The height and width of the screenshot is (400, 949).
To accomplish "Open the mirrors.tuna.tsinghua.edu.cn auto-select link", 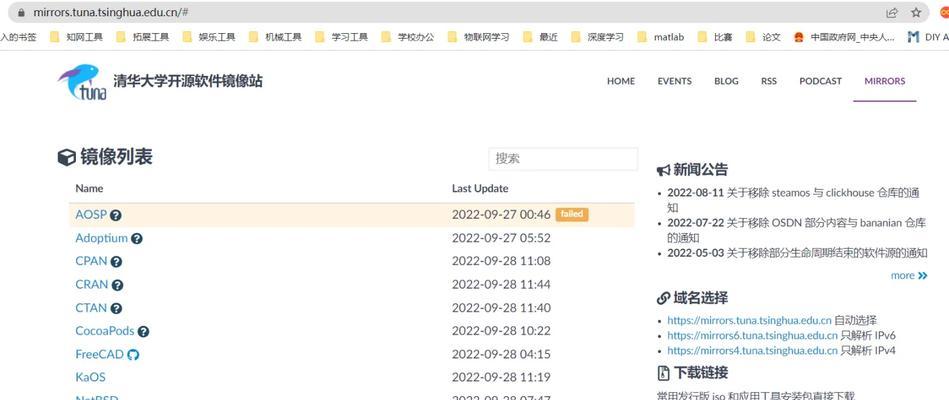I will (749, 320).
